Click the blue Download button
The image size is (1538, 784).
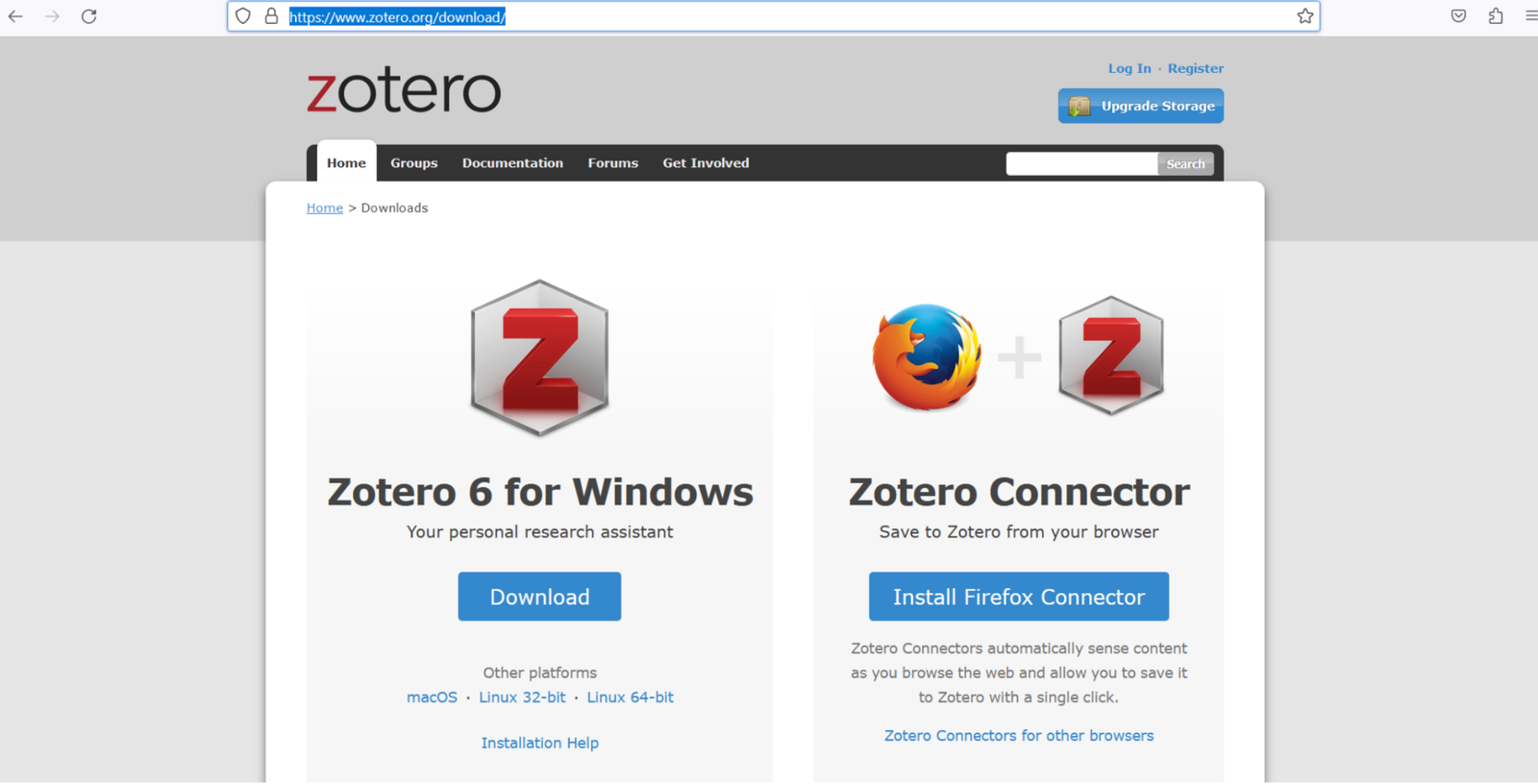(x=539, y=597)
